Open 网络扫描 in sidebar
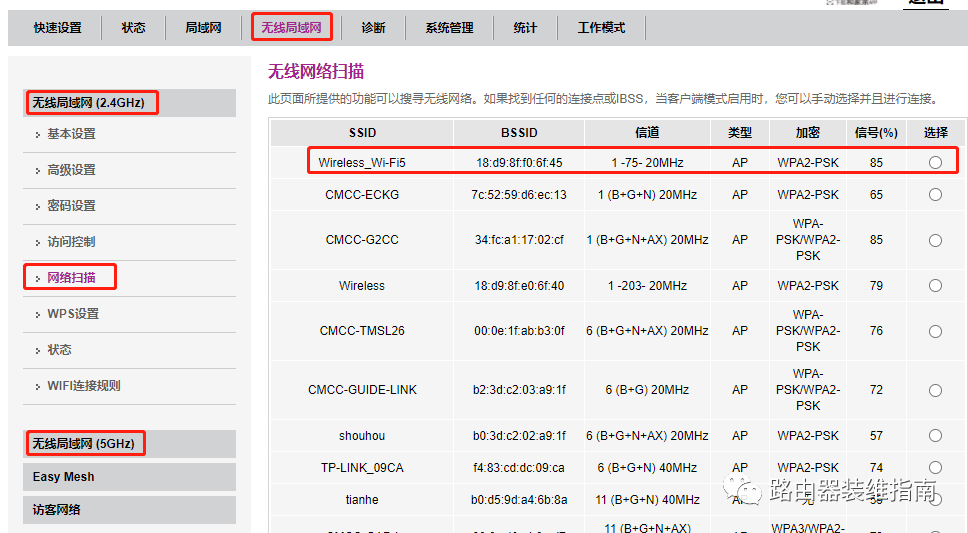Screen dimensions: 968x533 coord(72,277)
